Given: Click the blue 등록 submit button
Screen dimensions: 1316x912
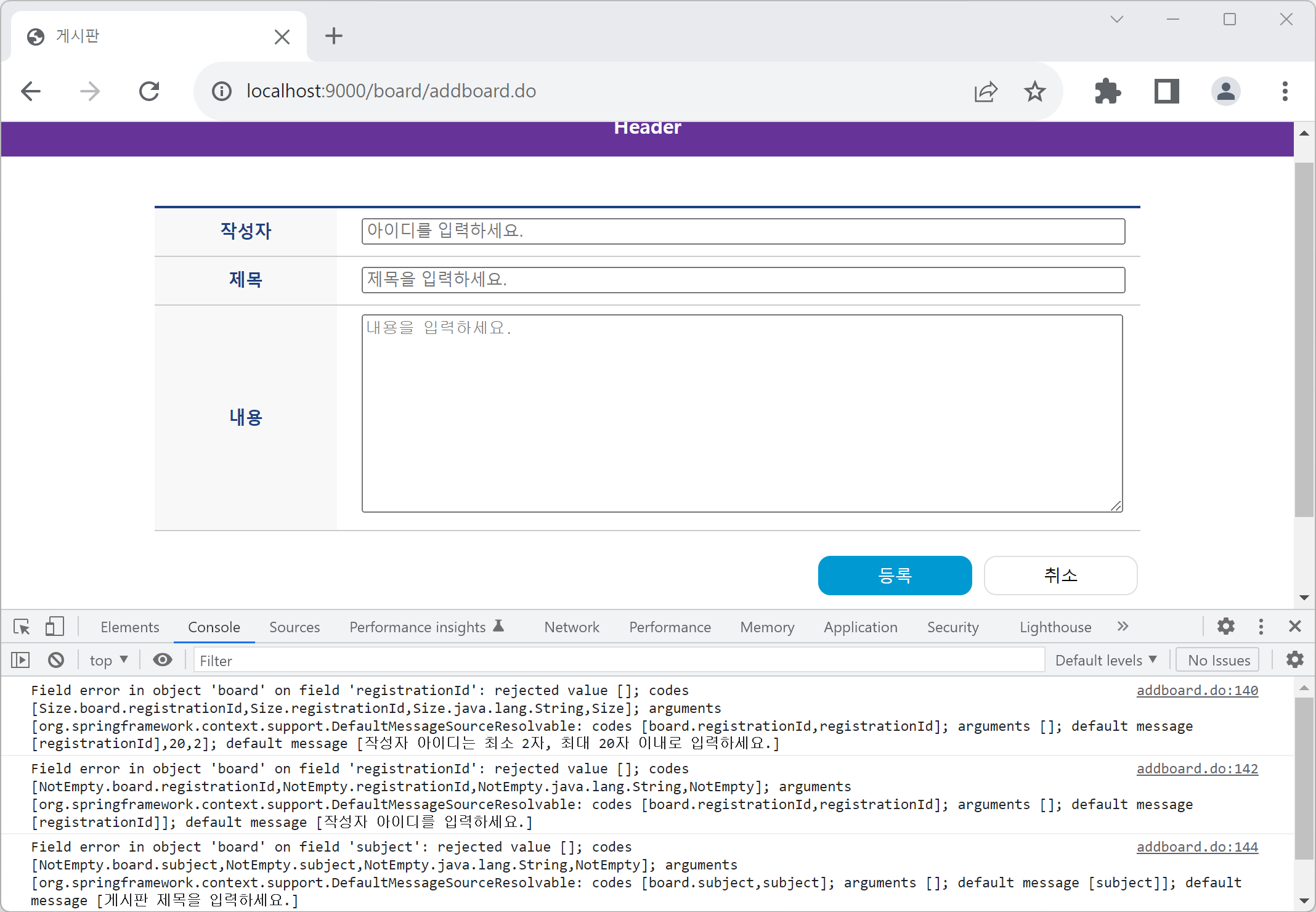Looking at the screenshot, I should coord(895,576).
